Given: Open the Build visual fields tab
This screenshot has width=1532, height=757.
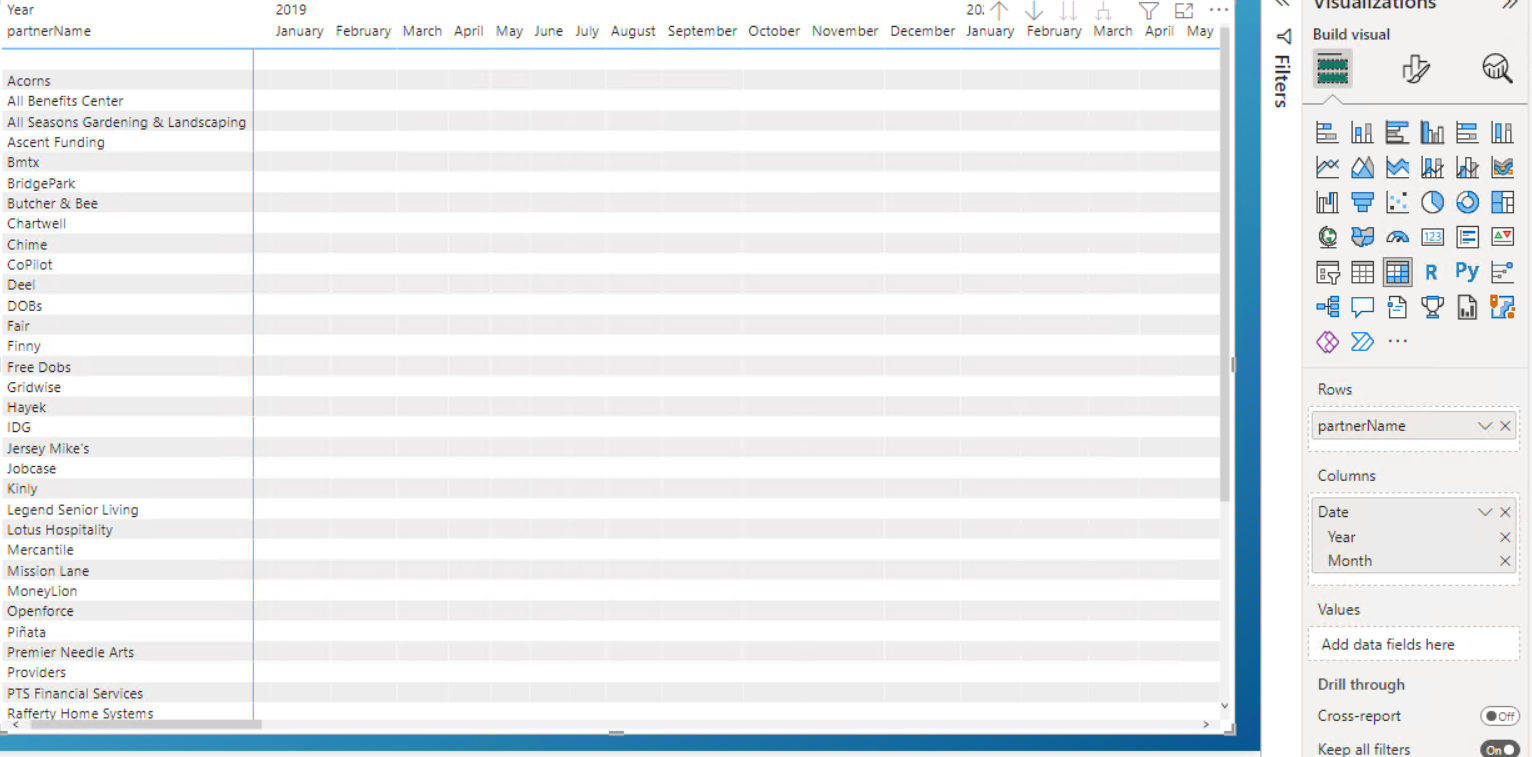Looking at the screenshot, I should point(1333,68).
